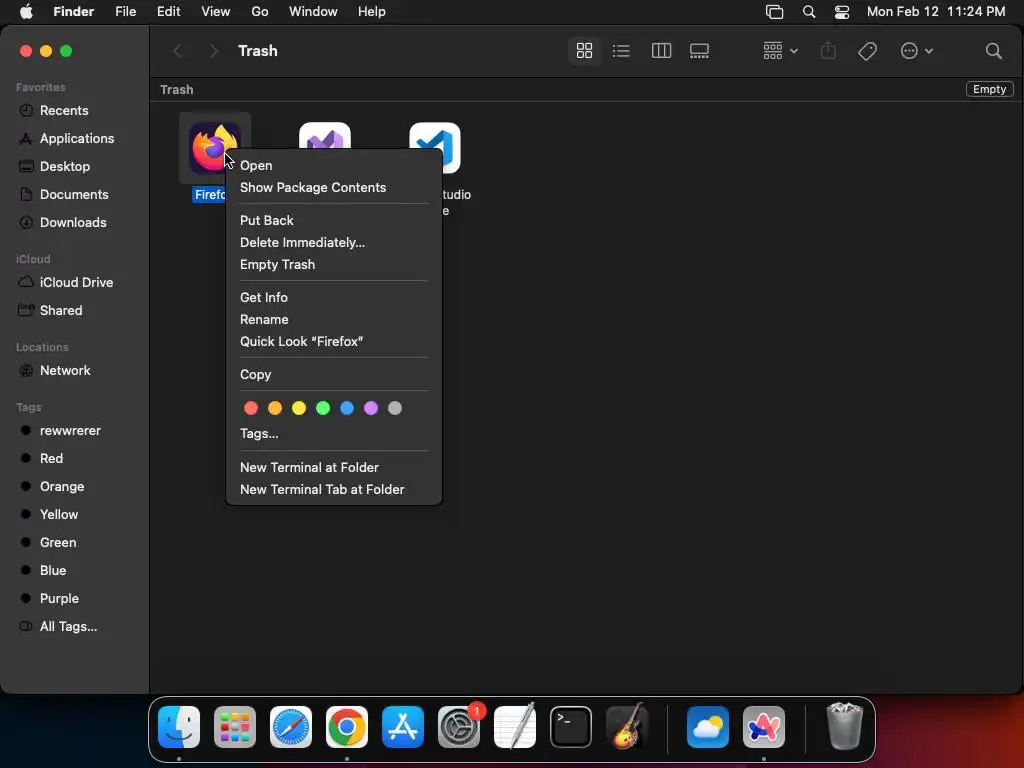Open GarageBand from the Dock
The width and height of the screenshot is (1024, 768).
[x=627, y=727]
